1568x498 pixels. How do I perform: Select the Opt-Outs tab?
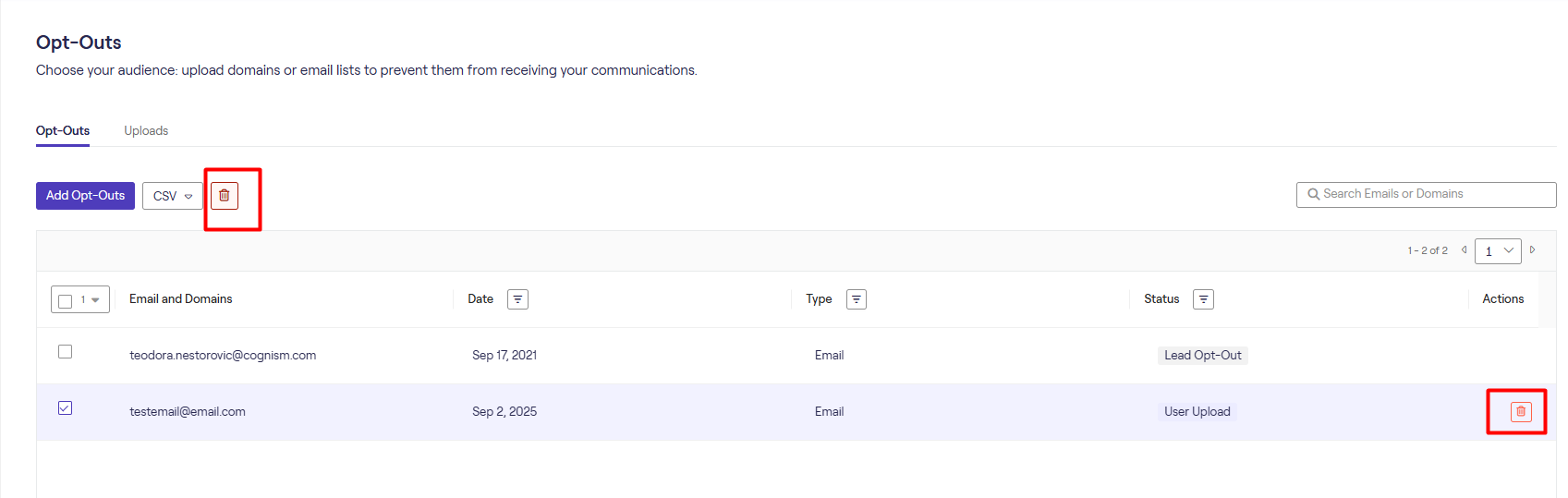(x=63, y=131)
